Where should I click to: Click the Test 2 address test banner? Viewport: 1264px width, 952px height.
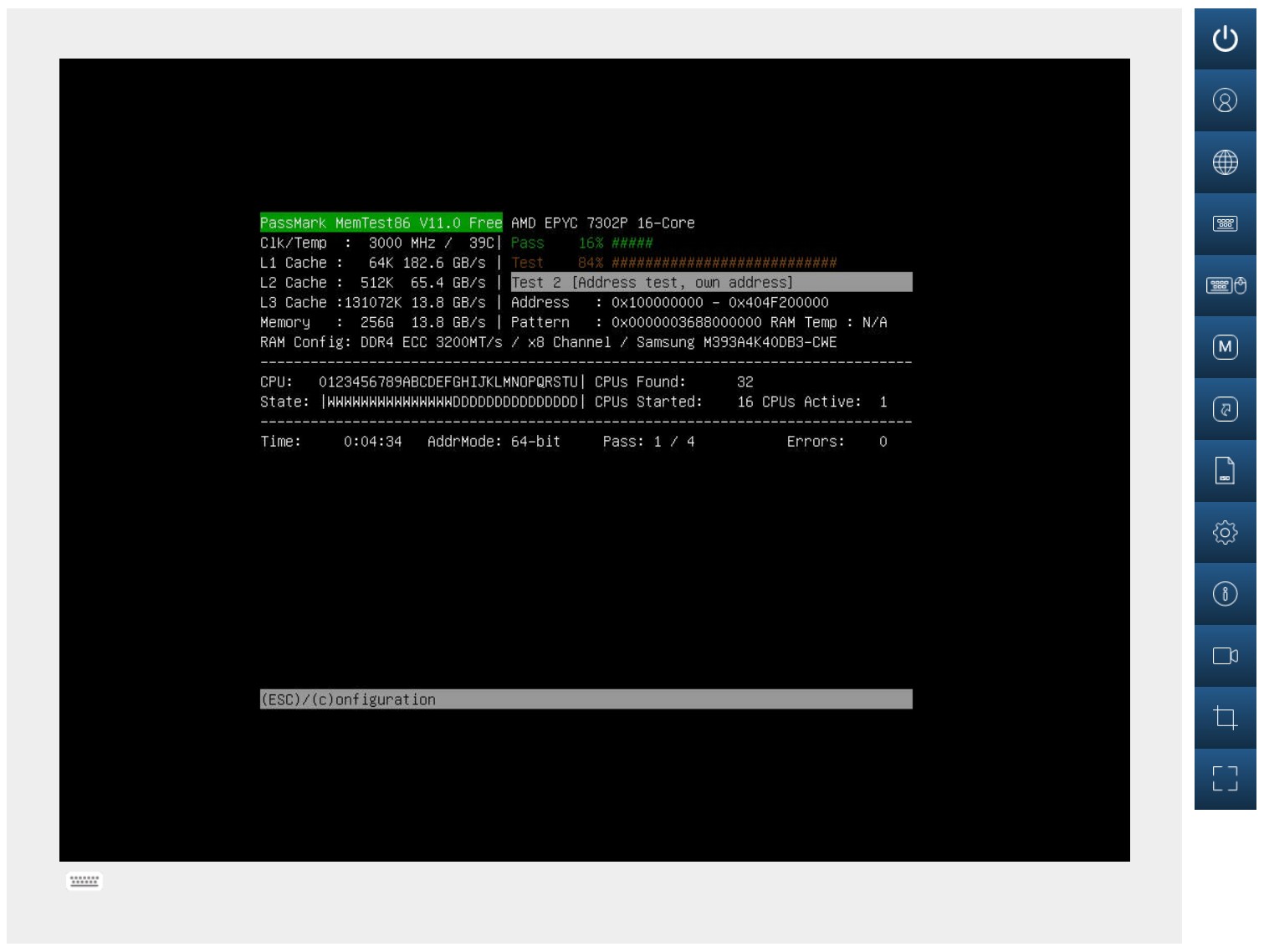coord(711,283)
